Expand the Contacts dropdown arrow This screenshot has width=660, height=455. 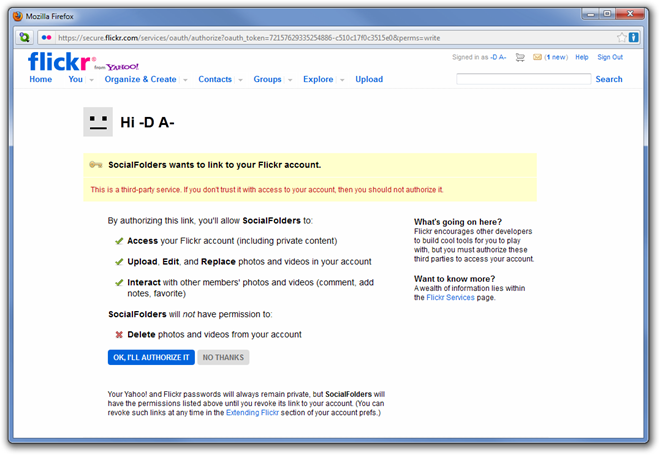coord(240,80)
